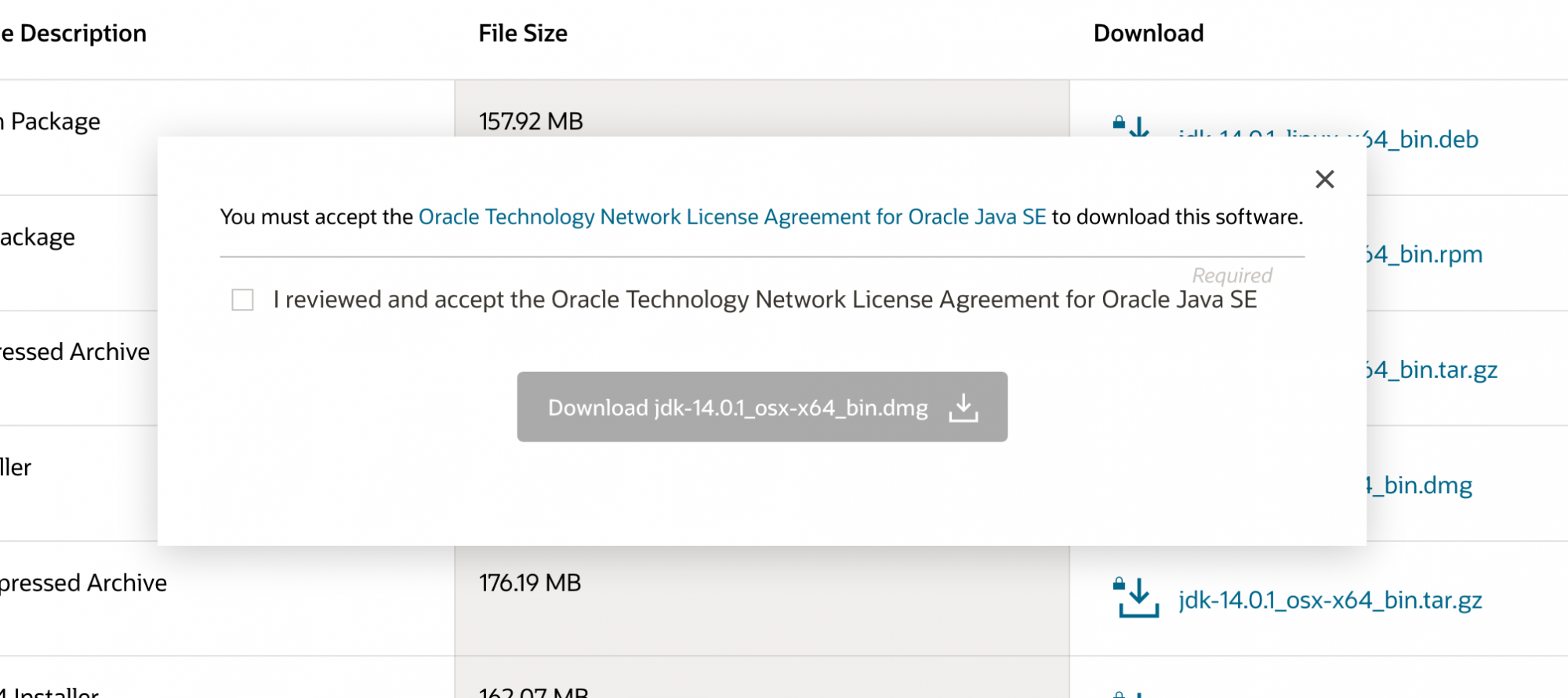This screenshot has height=698, width=1568.
Task: Click the 'Required' label in the dialog
Action: (1232, 275)
